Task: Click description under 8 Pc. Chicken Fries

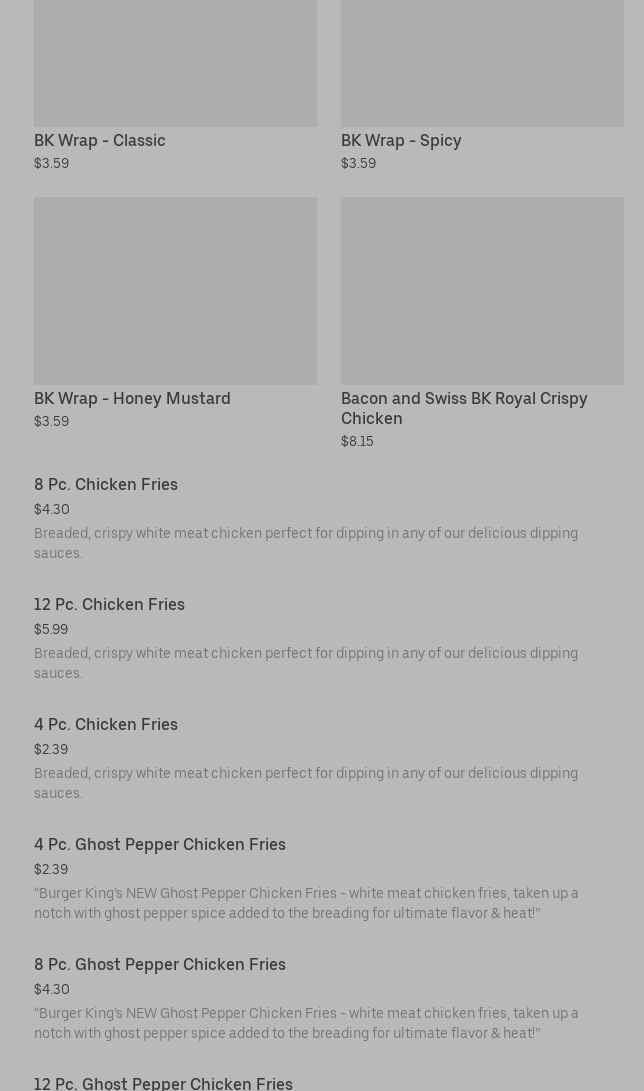Action: pos(306,543)
